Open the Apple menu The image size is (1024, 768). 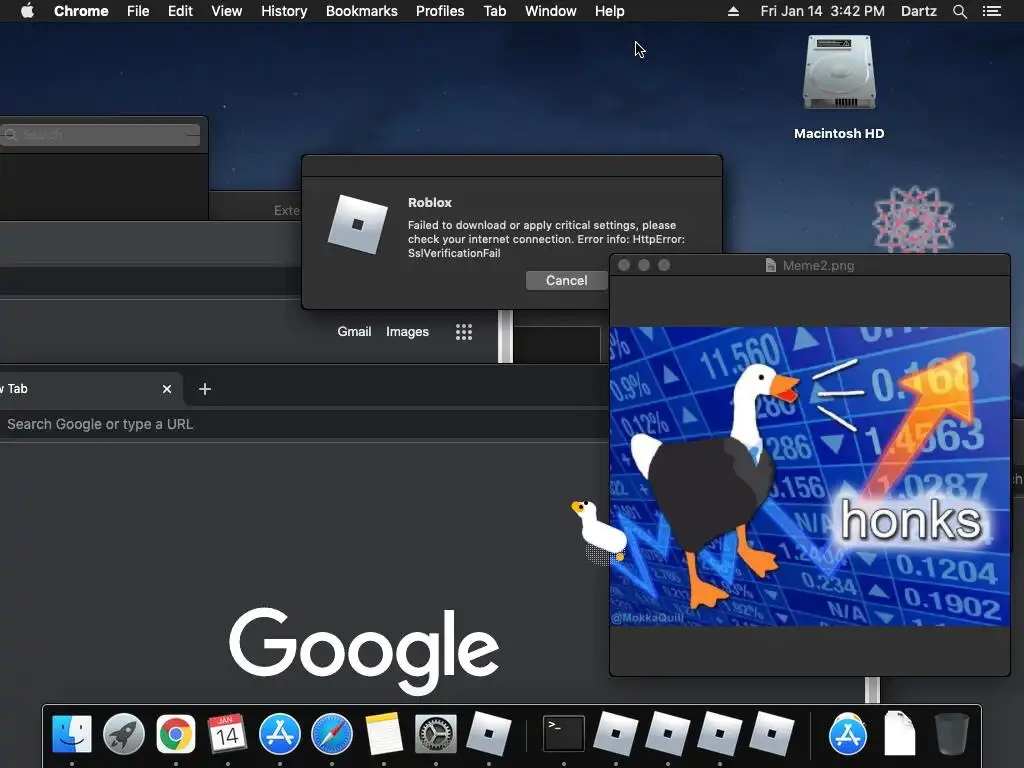point(27,11)
